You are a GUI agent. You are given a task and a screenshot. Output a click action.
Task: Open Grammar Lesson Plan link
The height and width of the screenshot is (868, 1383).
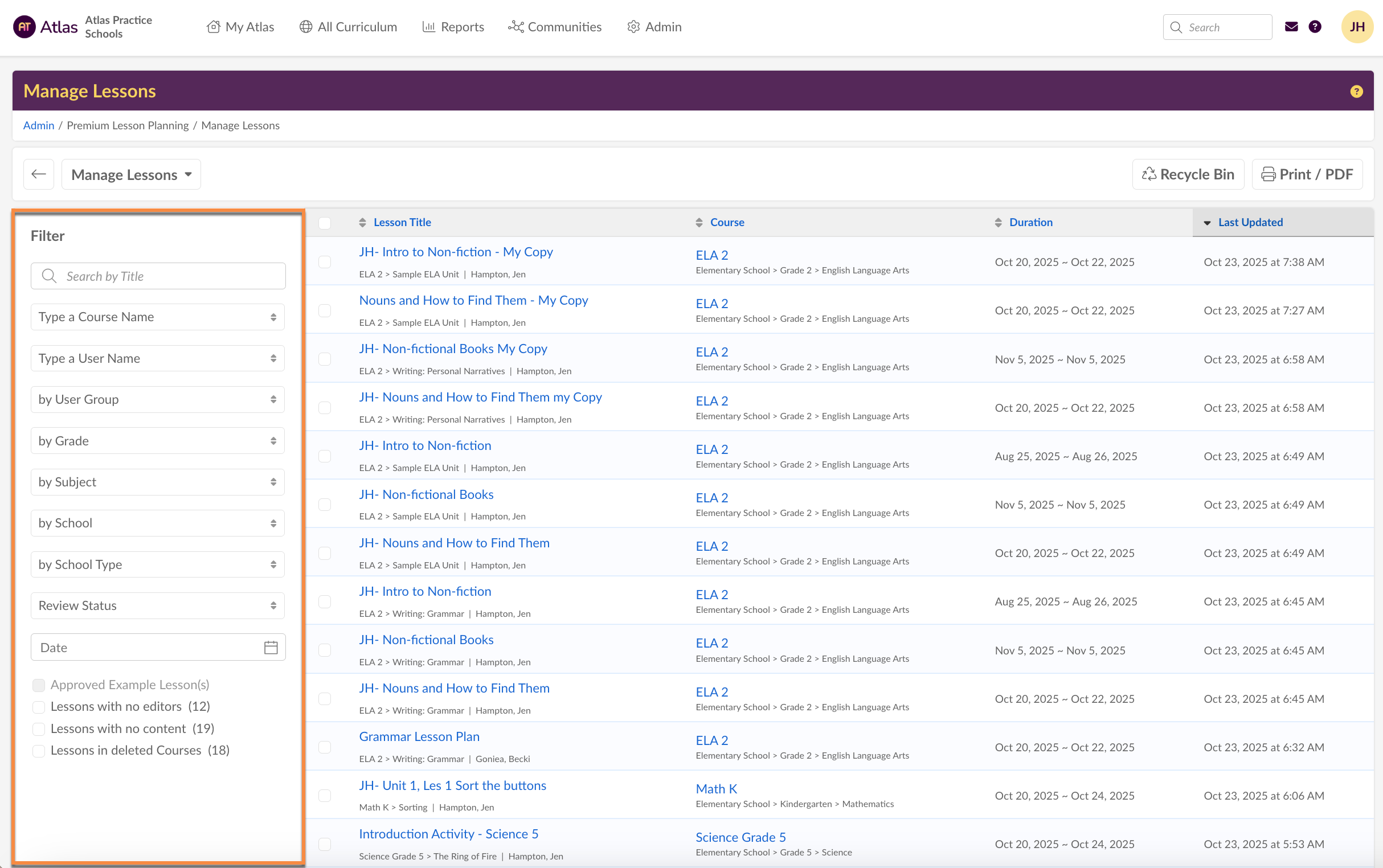(x=419, y=736)
